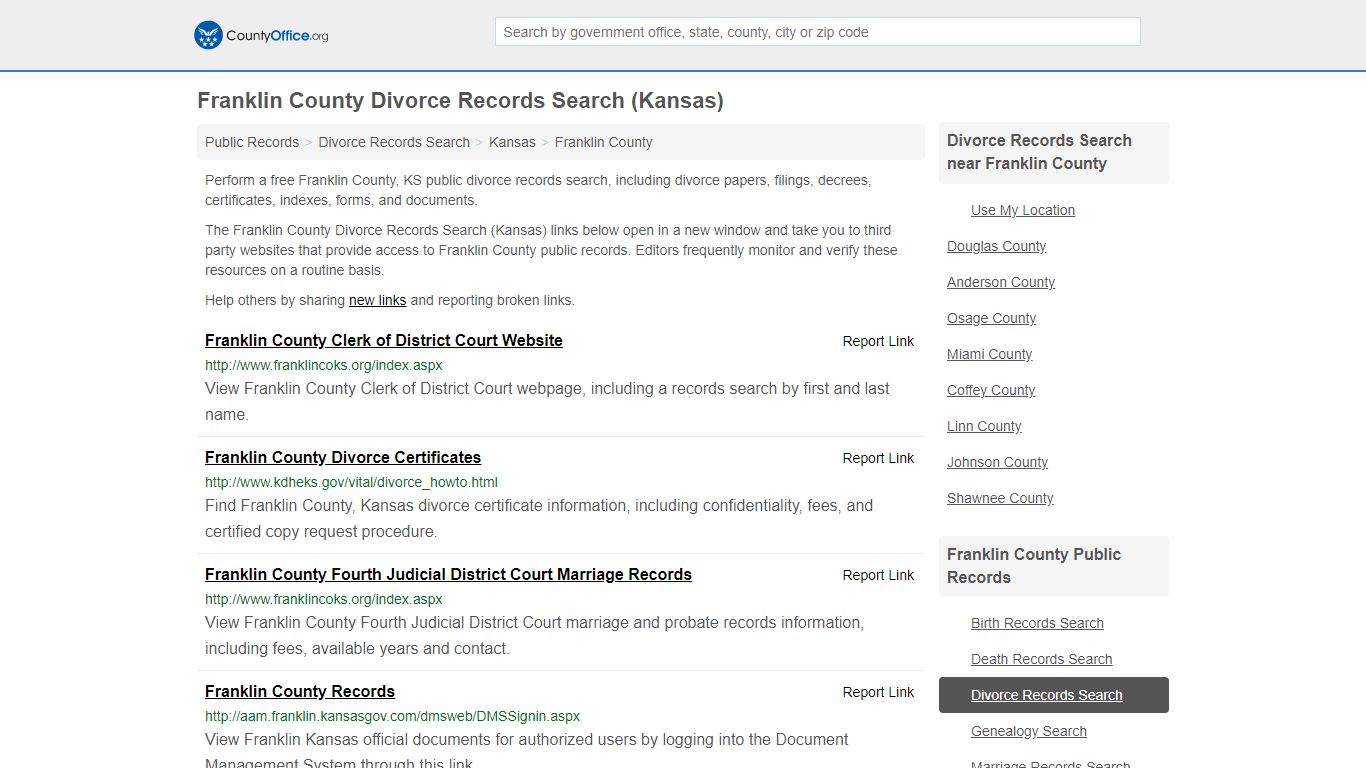Select Death Records Search in sidebar
This screenshot has width=1366, height=768.
tap(1041, 659)
